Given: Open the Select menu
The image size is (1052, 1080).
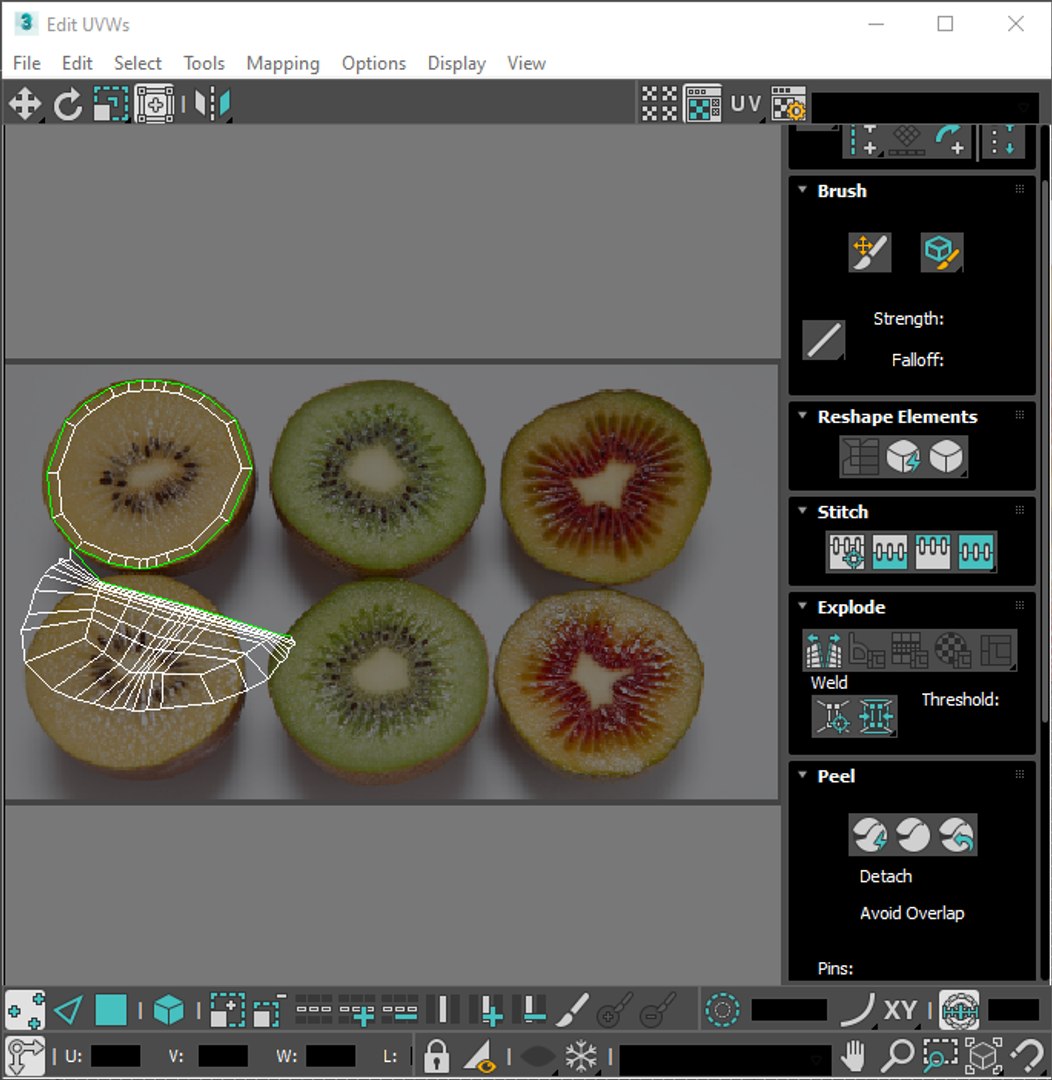Looking at the screenshot, I should 138,63.
